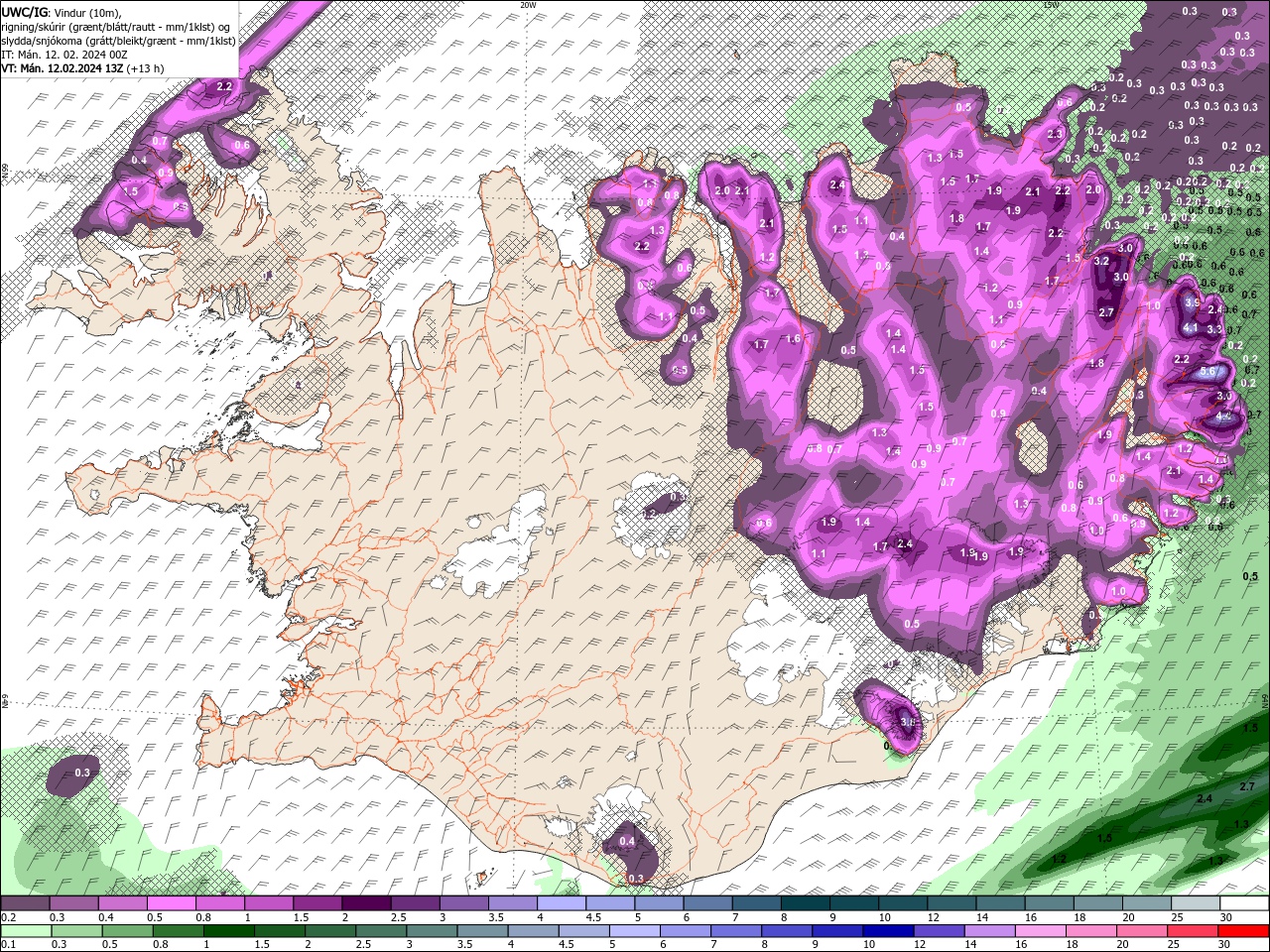Click the '5.6' snowfall value on the east coast
The width and height of the screenshot is (1270, 952).
coord(1207,372)
